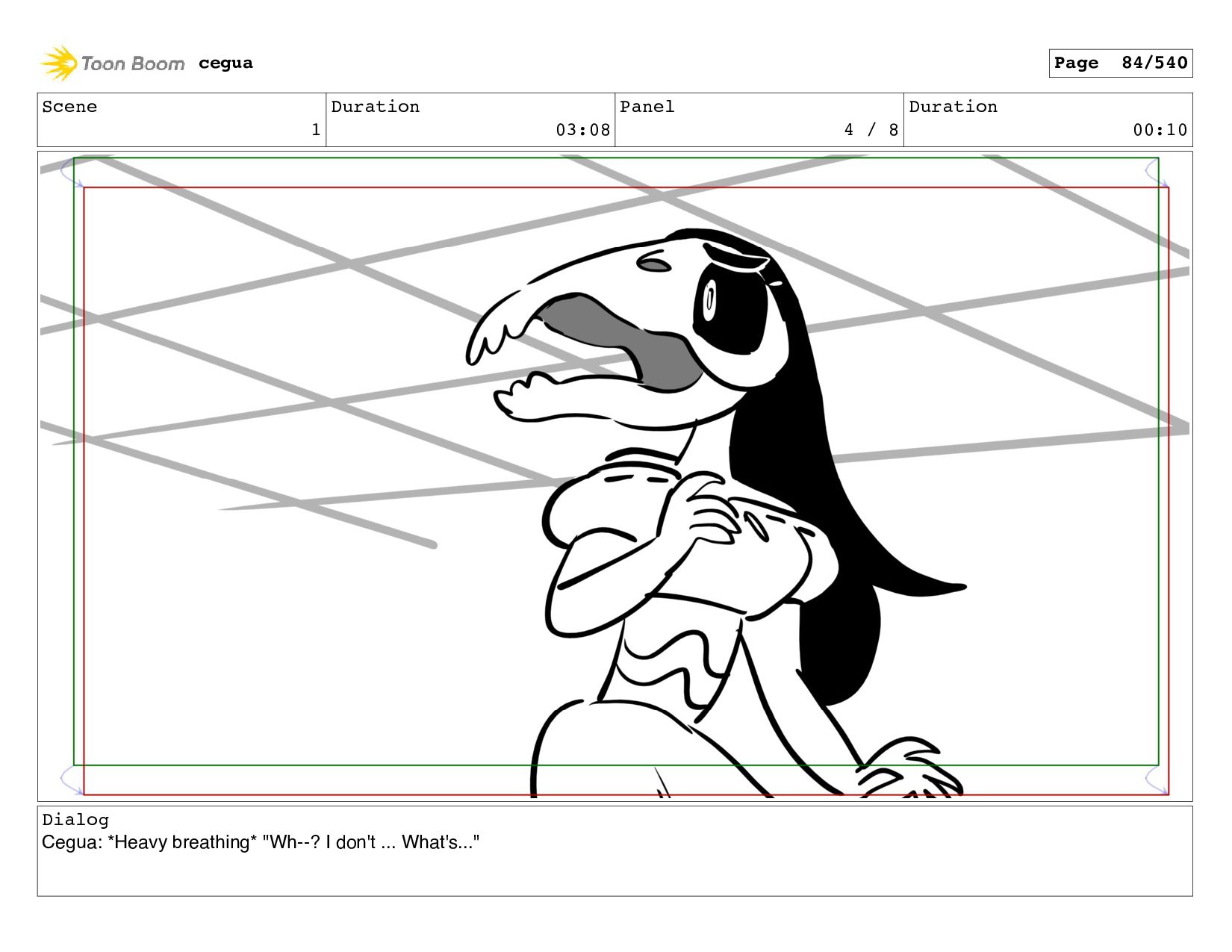
Task: Select the 'Scene' header label
Action: point(69,107)
